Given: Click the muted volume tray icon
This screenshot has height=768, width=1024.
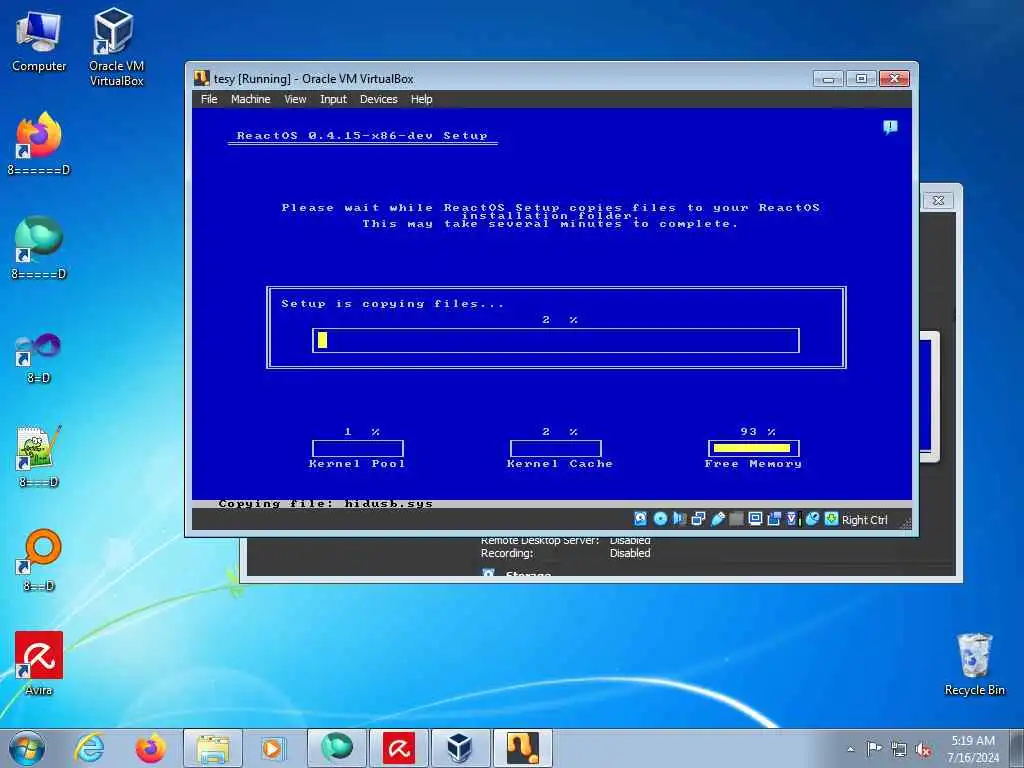Looking at the screenshot, I should tap(923, 749).
